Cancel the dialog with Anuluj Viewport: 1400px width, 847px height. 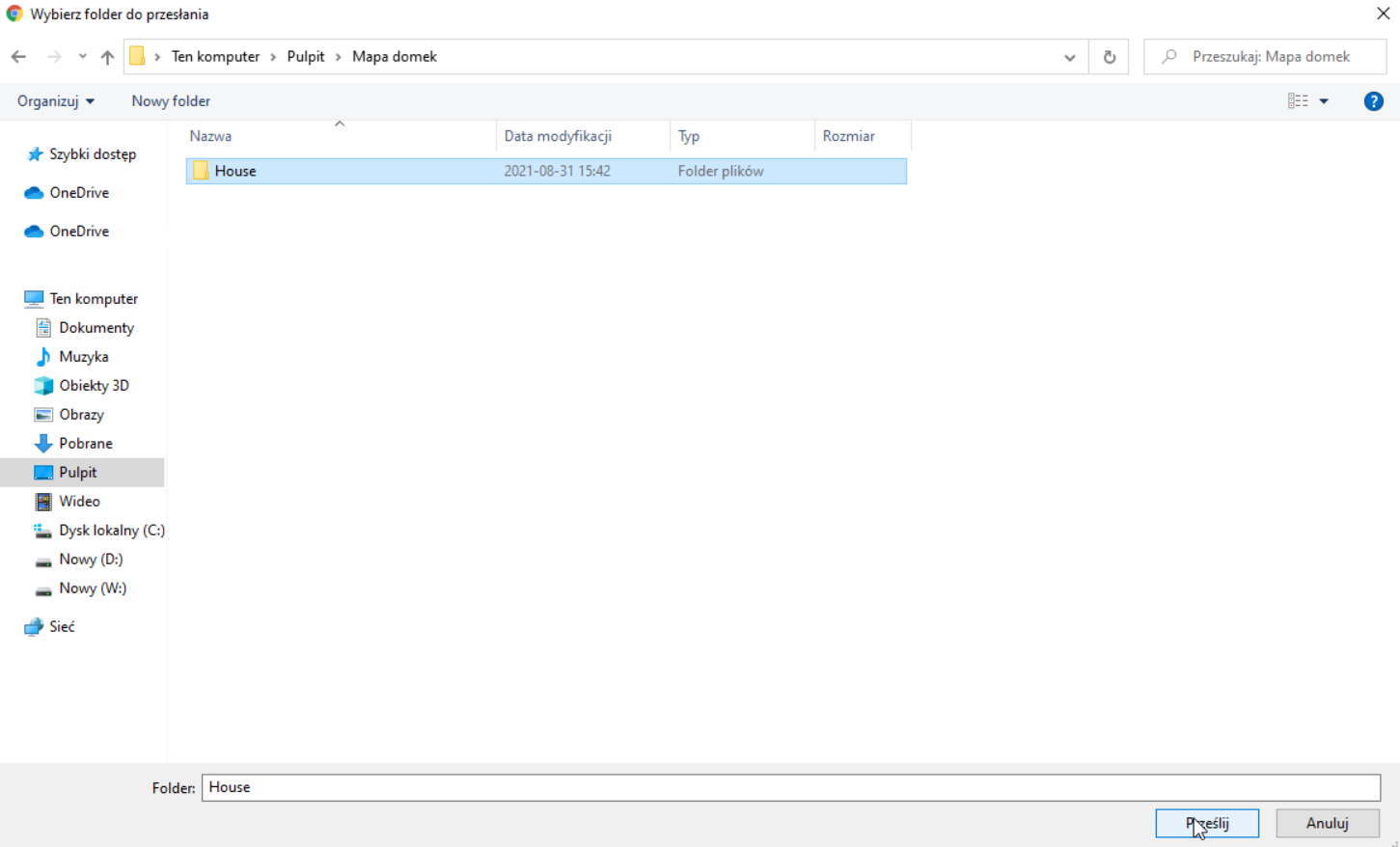(x=1327, y=823)
